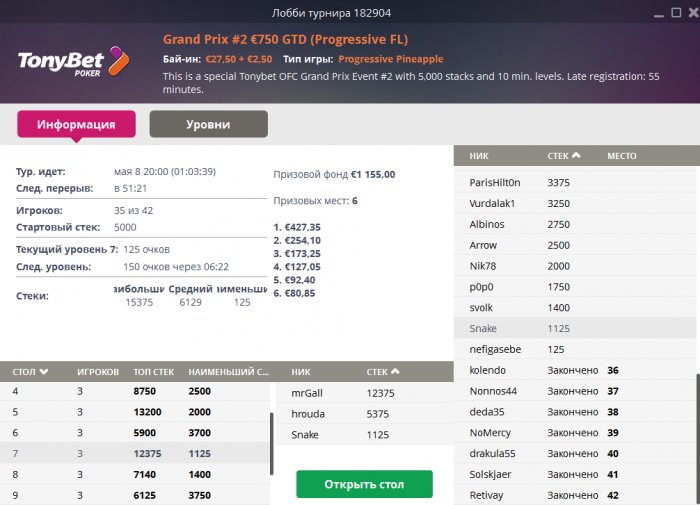Maximize the tournament lobby window
The width and height of the screenshot is (700, 505).
pyautogui.click(x=671, y=13)
